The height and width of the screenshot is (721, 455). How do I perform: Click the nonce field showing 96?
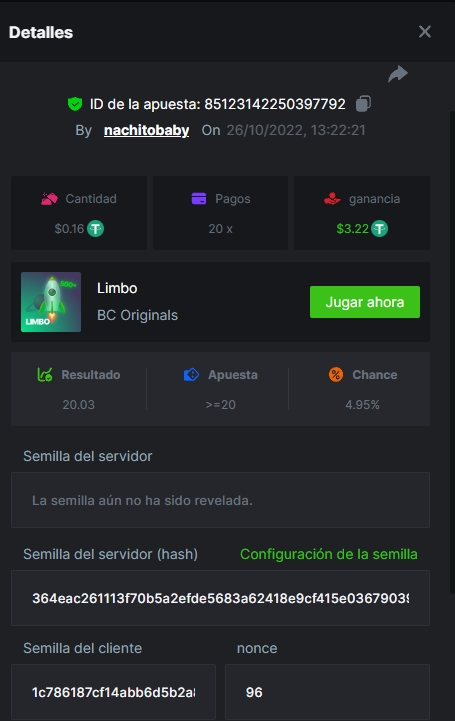point(328,692)
